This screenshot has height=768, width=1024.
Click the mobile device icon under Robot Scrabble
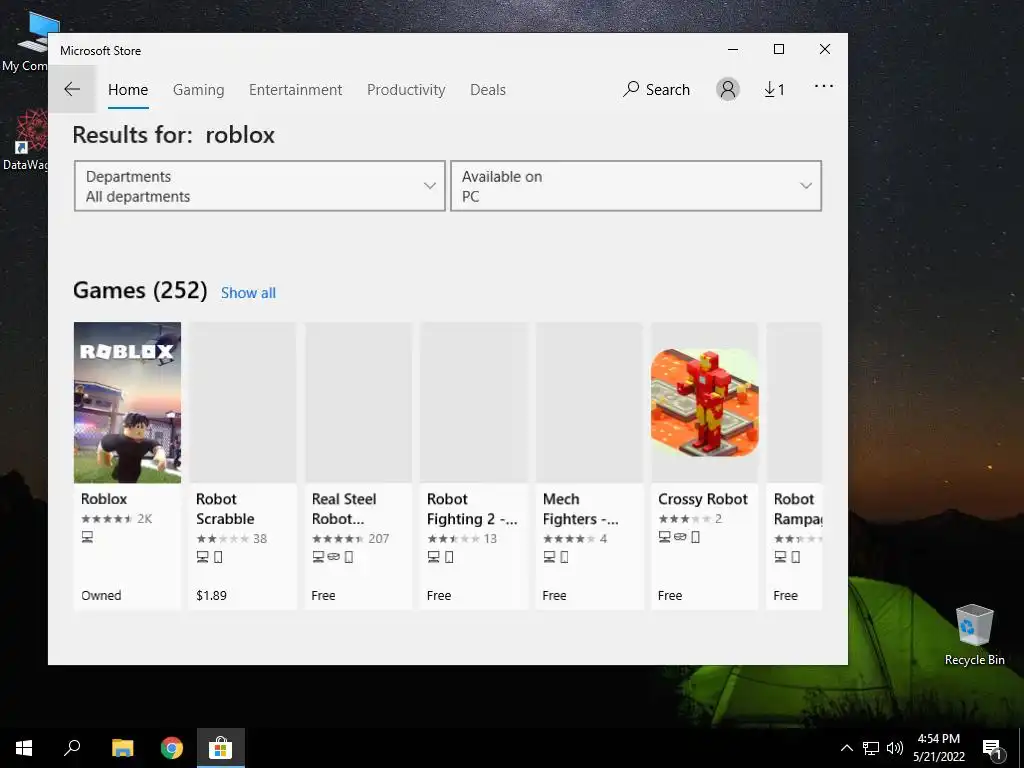point(218,557)
